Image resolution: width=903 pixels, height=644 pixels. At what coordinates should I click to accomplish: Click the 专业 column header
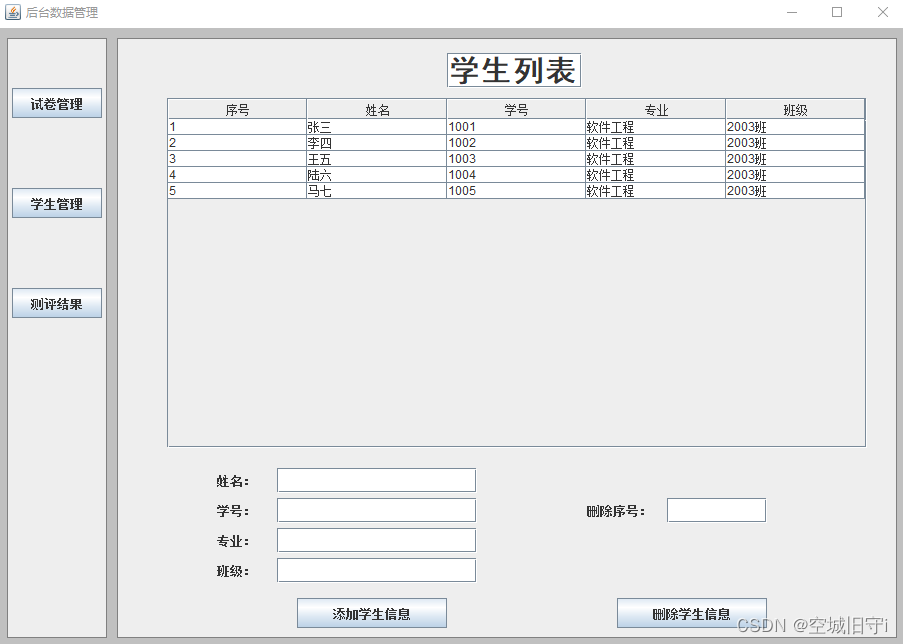tap(655, 108)
